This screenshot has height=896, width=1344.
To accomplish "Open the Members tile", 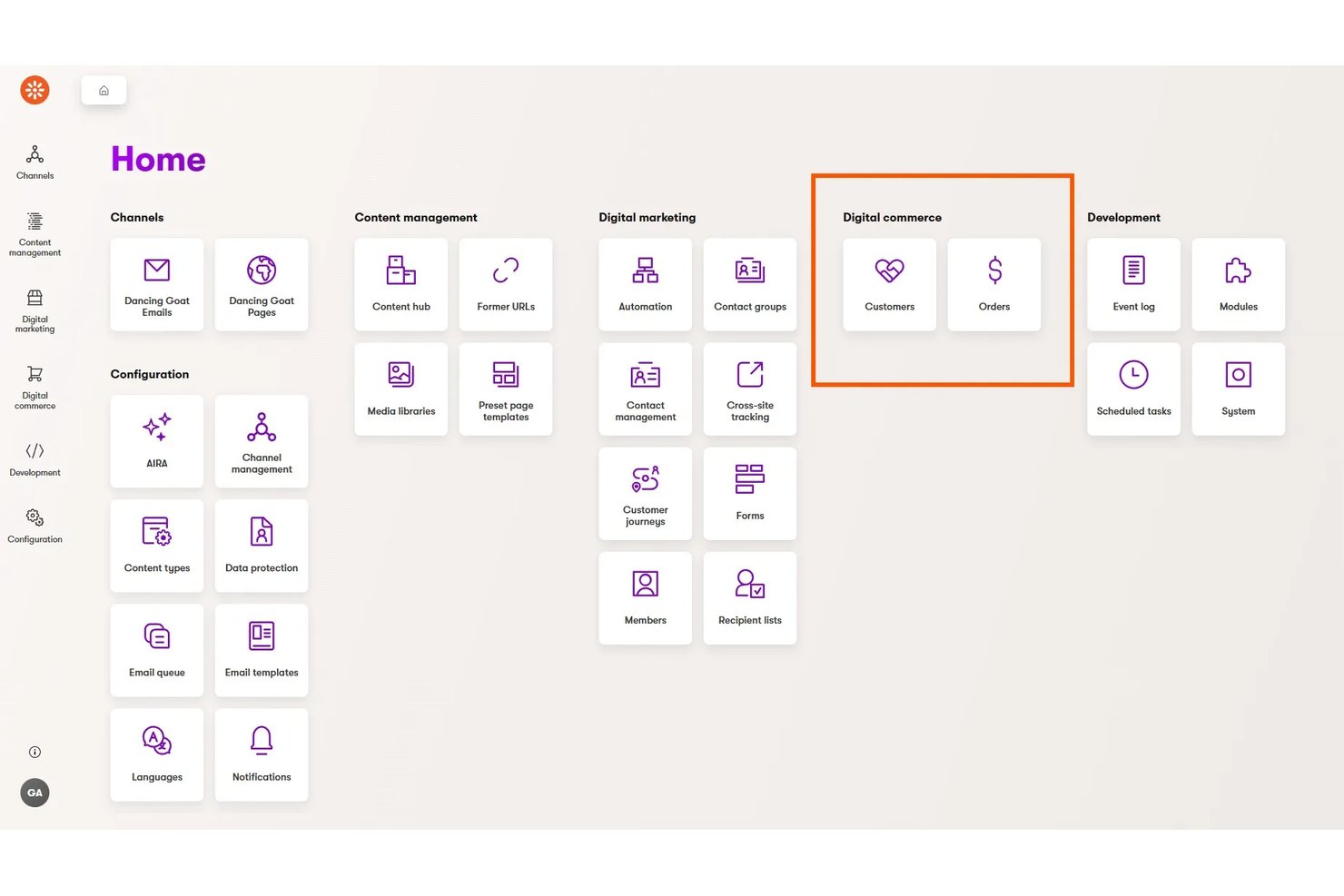I will pos(646,597).
